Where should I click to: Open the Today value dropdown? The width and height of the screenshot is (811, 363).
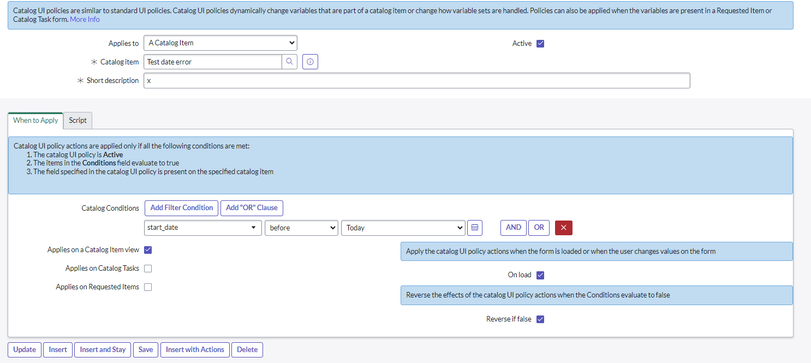403,228
